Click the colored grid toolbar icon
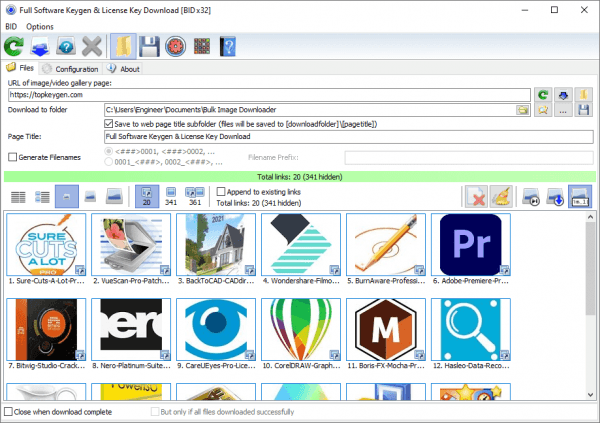The width and height of the screenshot is (600, 423). [x=202, y=46]
